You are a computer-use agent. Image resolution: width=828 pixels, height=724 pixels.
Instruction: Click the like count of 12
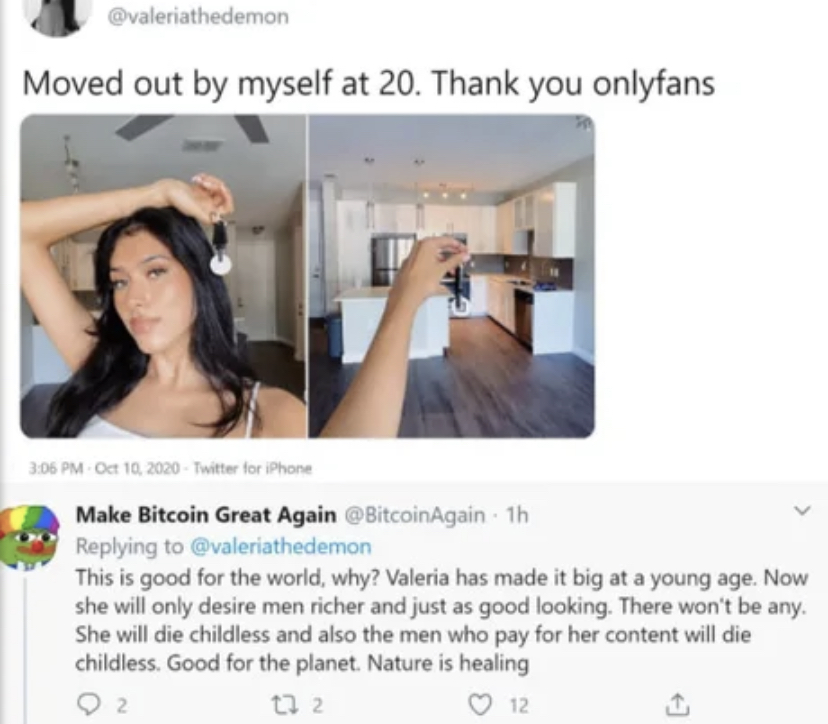(519, 705)
